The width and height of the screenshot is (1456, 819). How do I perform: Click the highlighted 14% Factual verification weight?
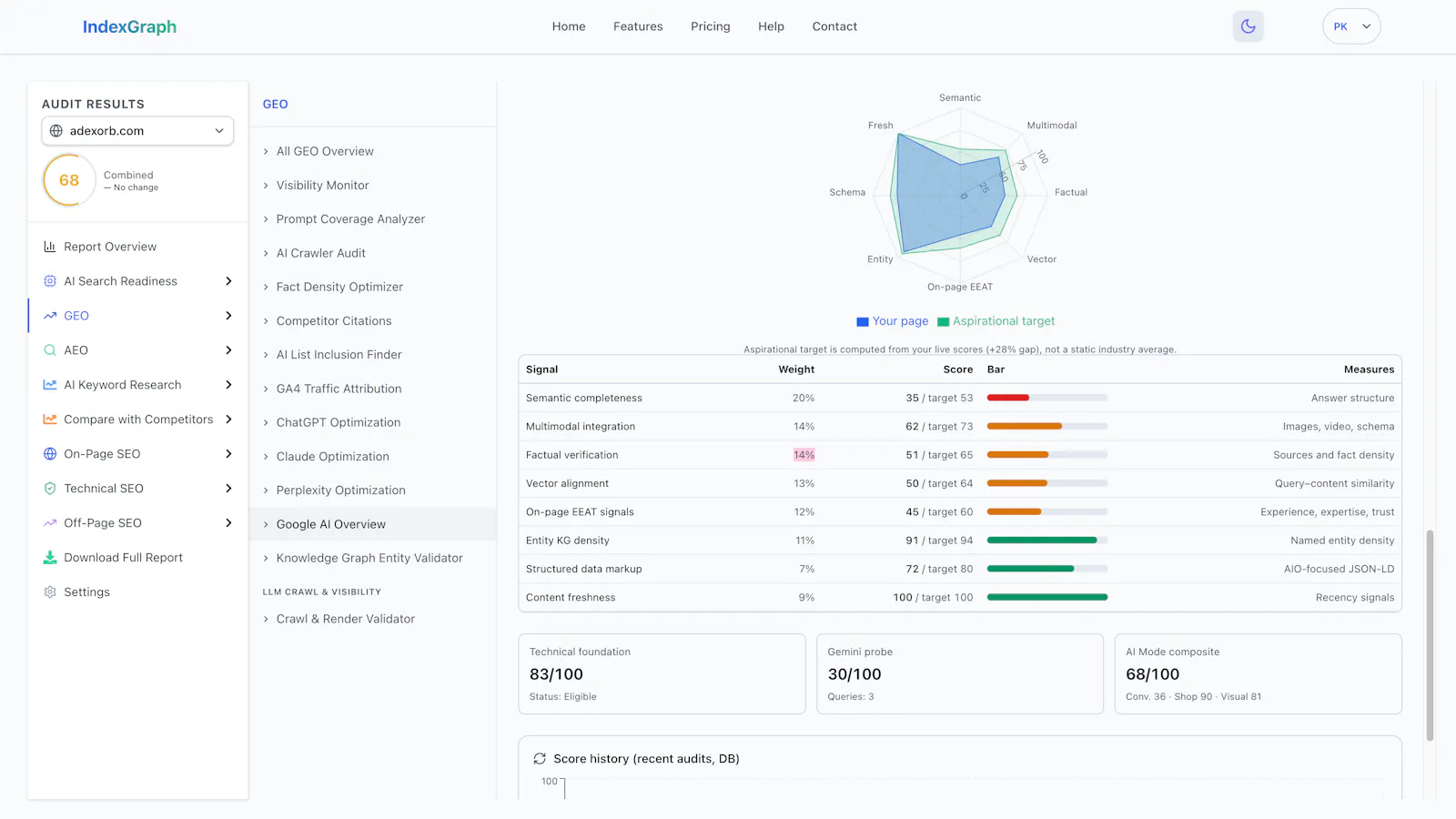point(804,455)
